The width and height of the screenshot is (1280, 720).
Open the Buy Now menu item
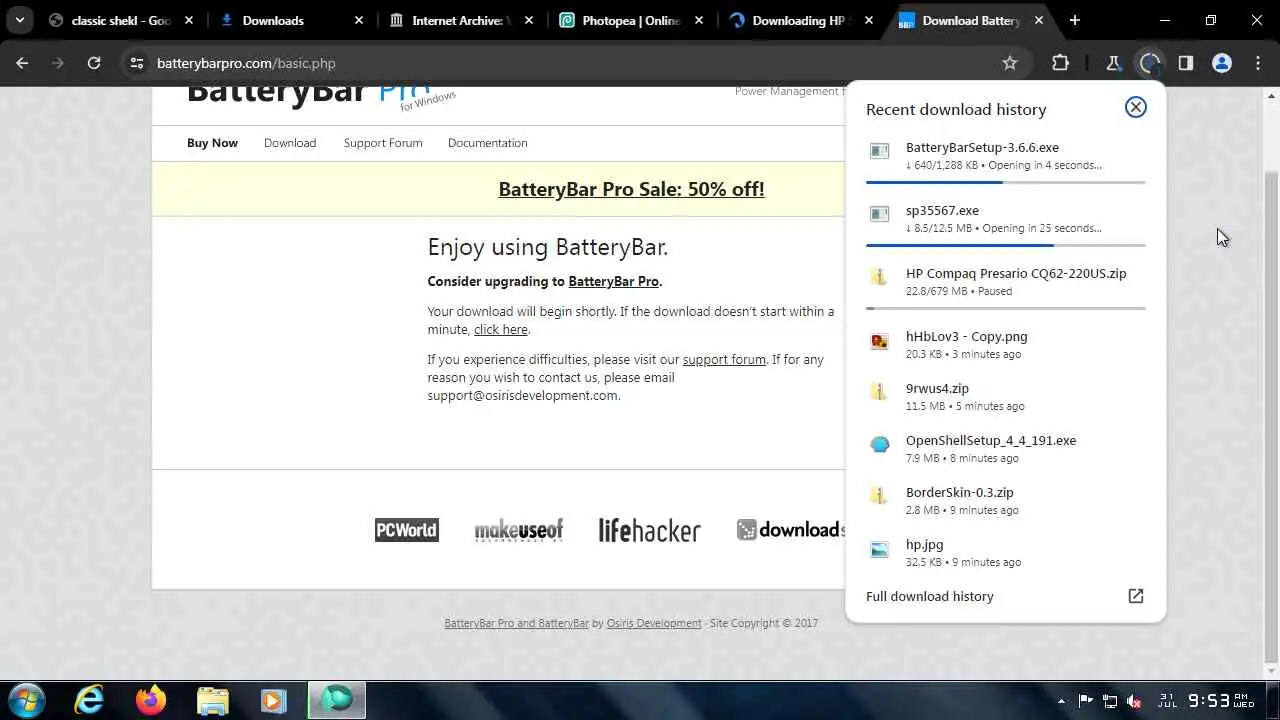(x=212, y=143)
